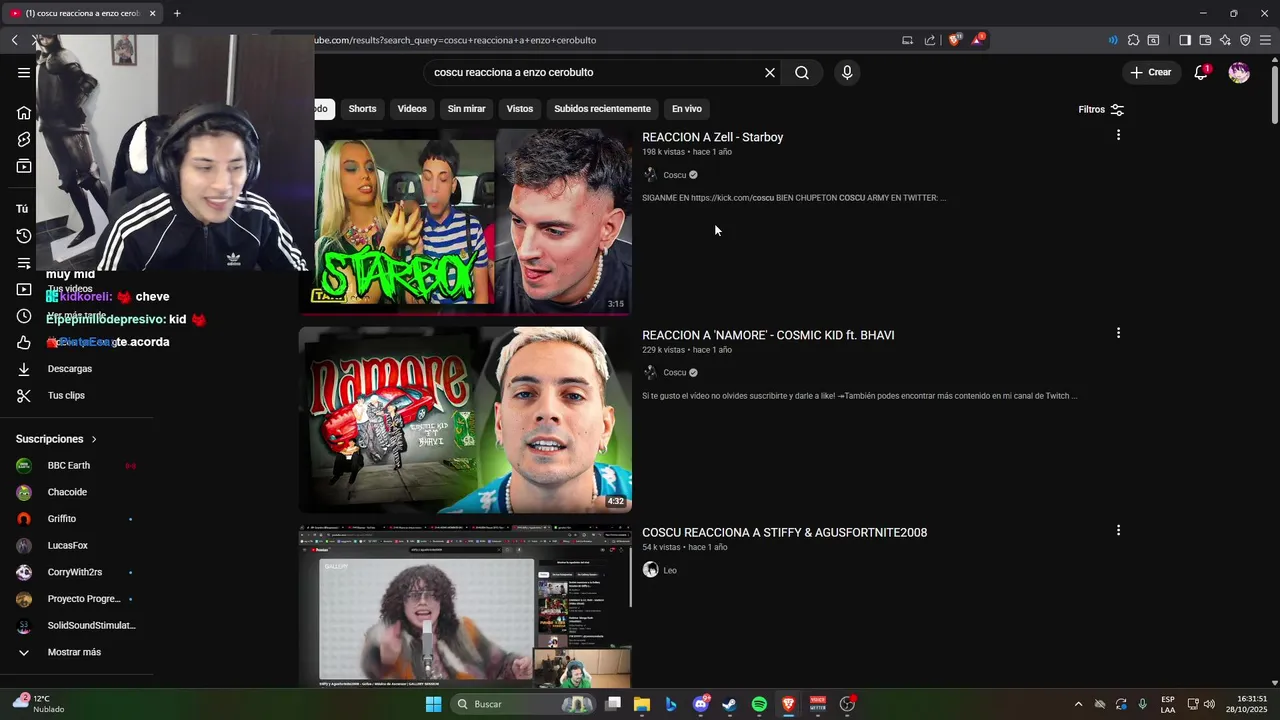The image size is (1280, 720).
Task: Open Spotify from the taskbar
Action: pyautogui.click(x=759, y=704)
